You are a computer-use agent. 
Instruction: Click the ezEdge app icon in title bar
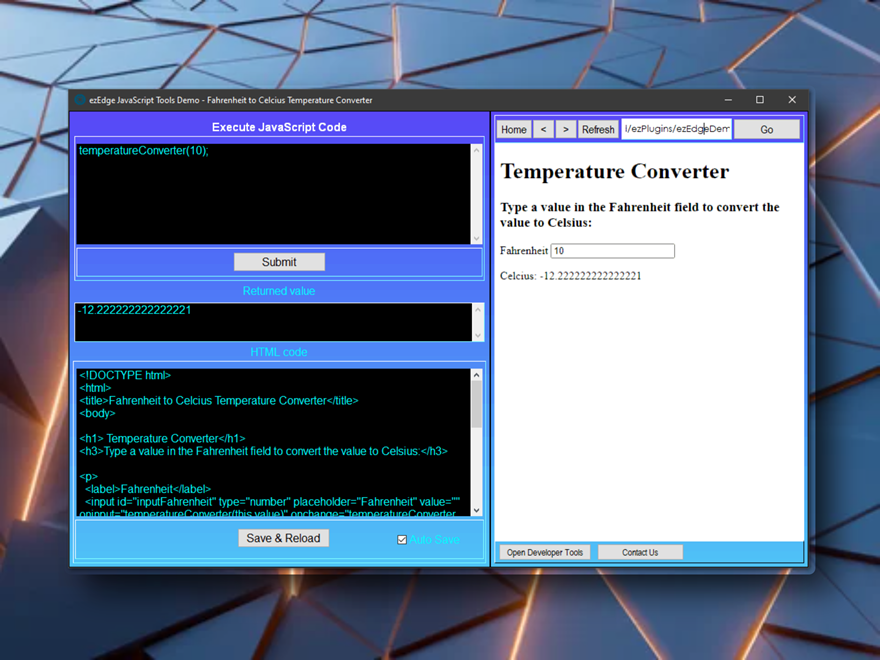[x=80, y=100]
